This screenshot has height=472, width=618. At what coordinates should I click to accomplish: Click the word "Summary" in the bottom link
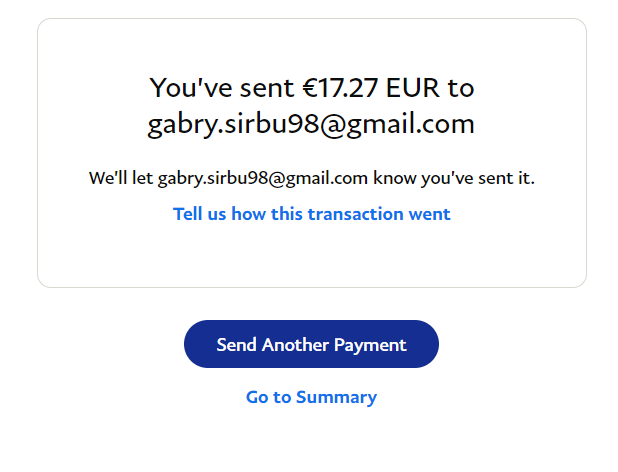tap(336, 397)
